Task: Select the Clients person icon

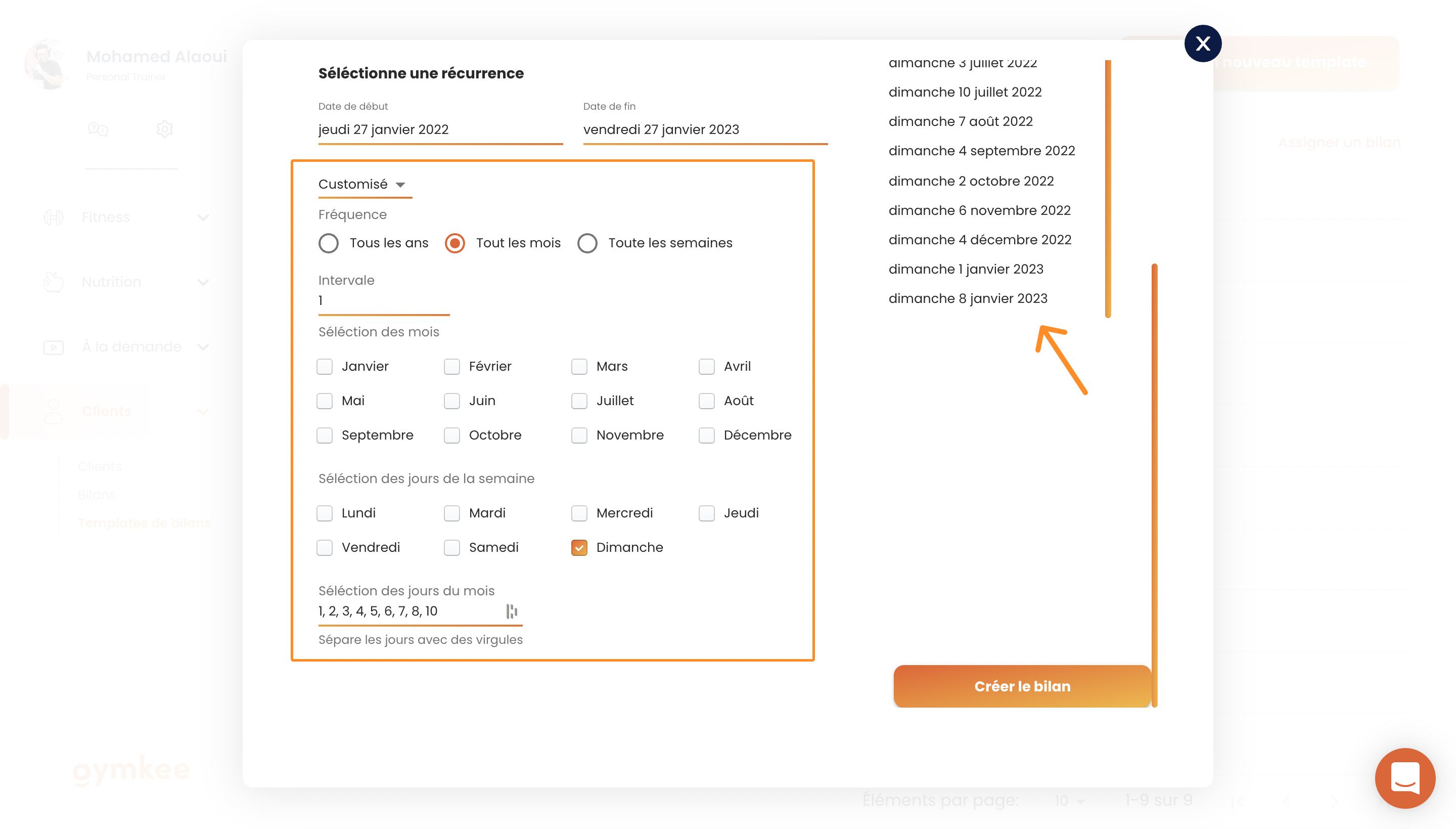Action: (x=54, y=411)
